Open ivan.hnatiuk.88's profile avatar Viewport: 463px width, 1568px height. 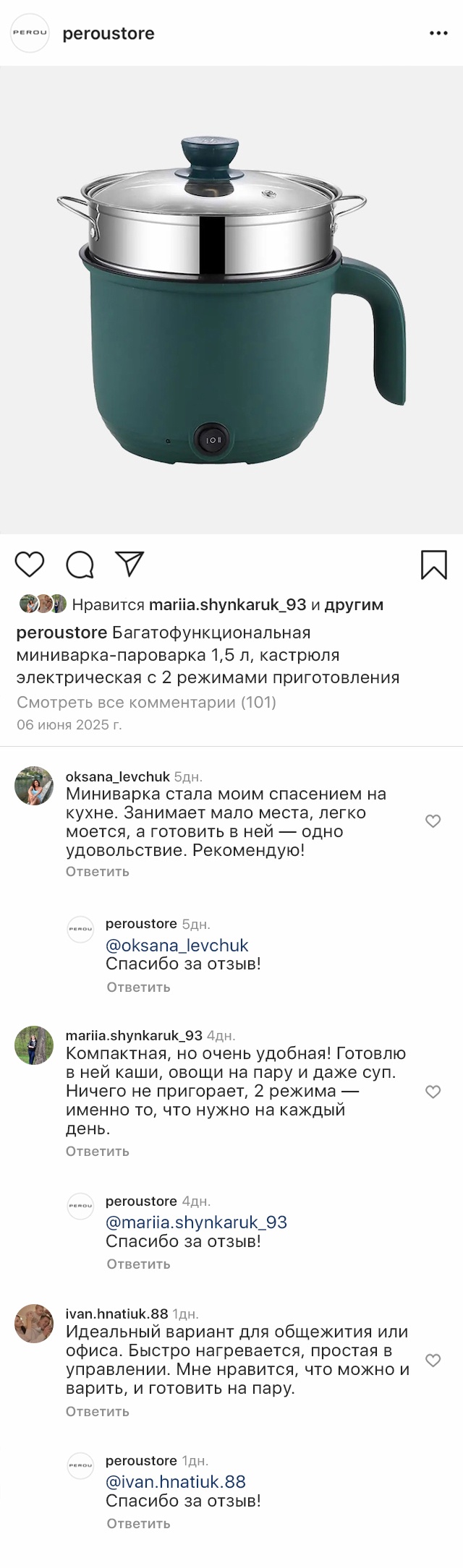(x=34, y=1324)
